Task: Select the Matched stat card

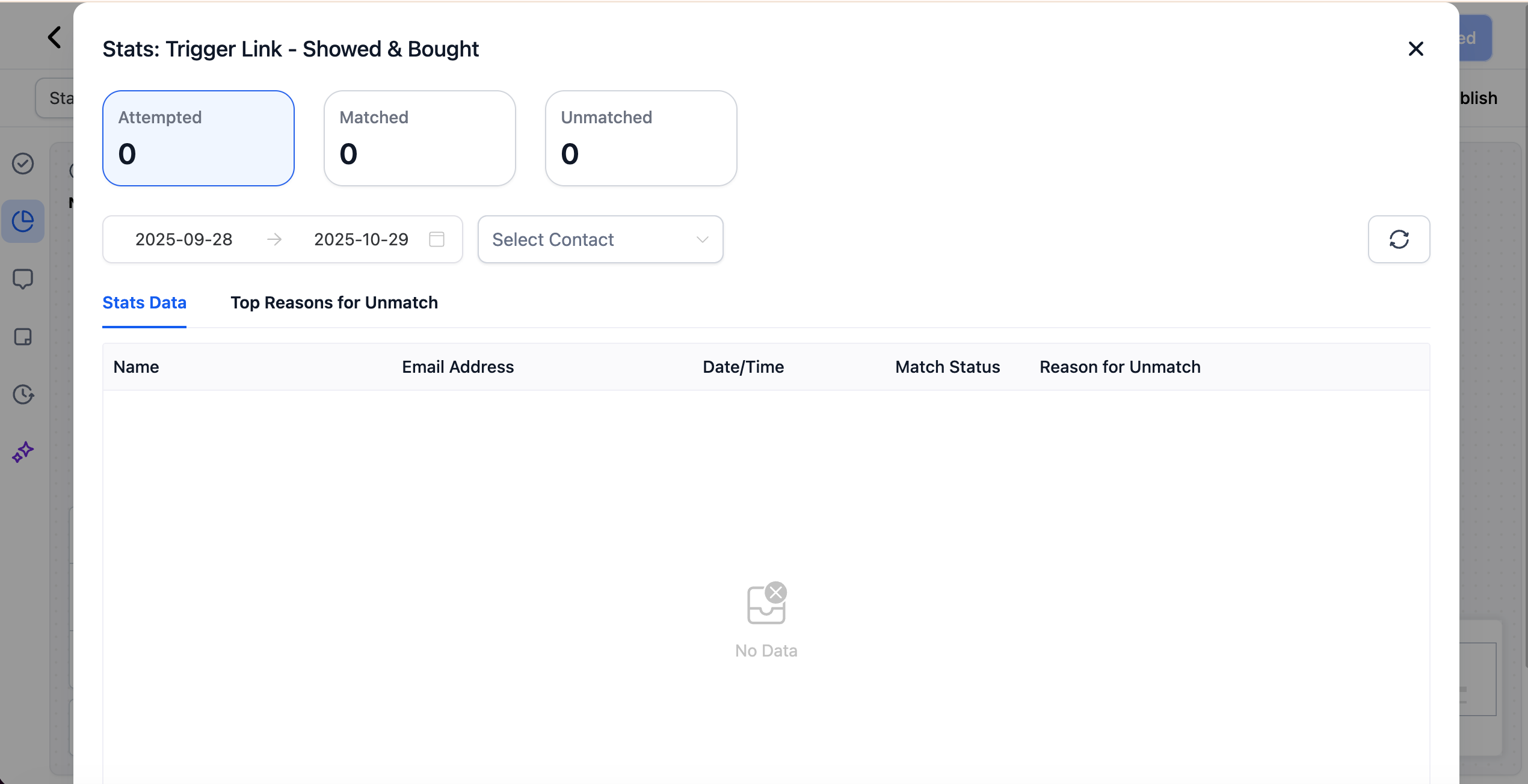Action: 419,138
